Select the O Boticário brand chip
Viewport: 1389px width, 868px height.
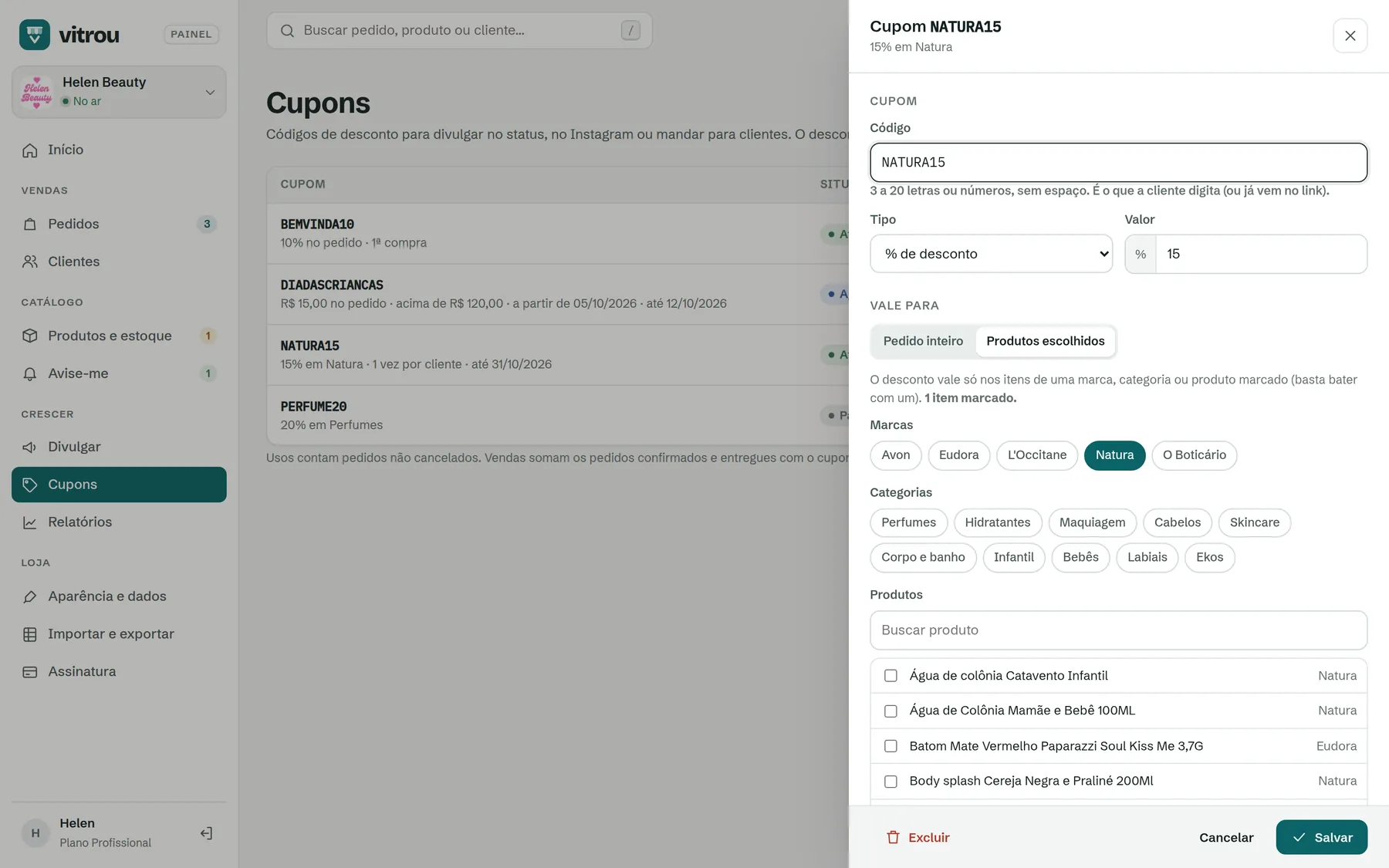(x=1194, y=455)
